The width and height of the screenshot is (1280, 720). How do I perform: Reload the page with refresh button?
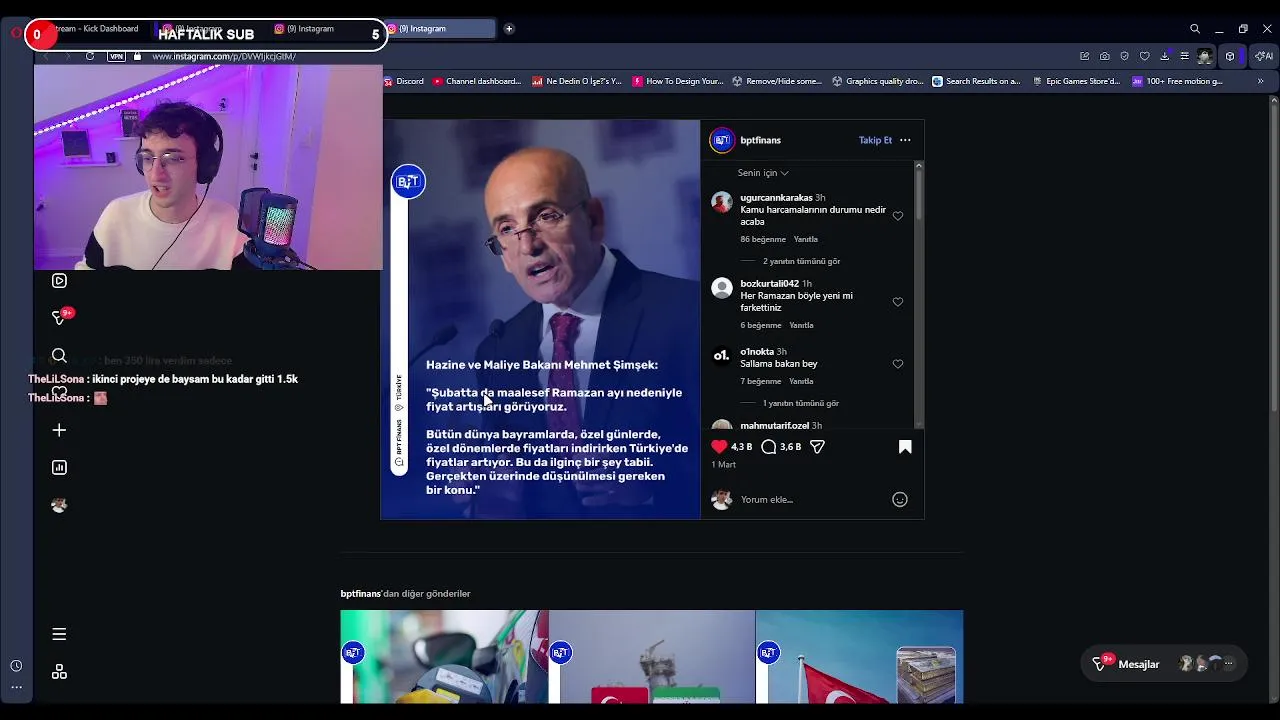pyautogui.click(x=90, y=56)
